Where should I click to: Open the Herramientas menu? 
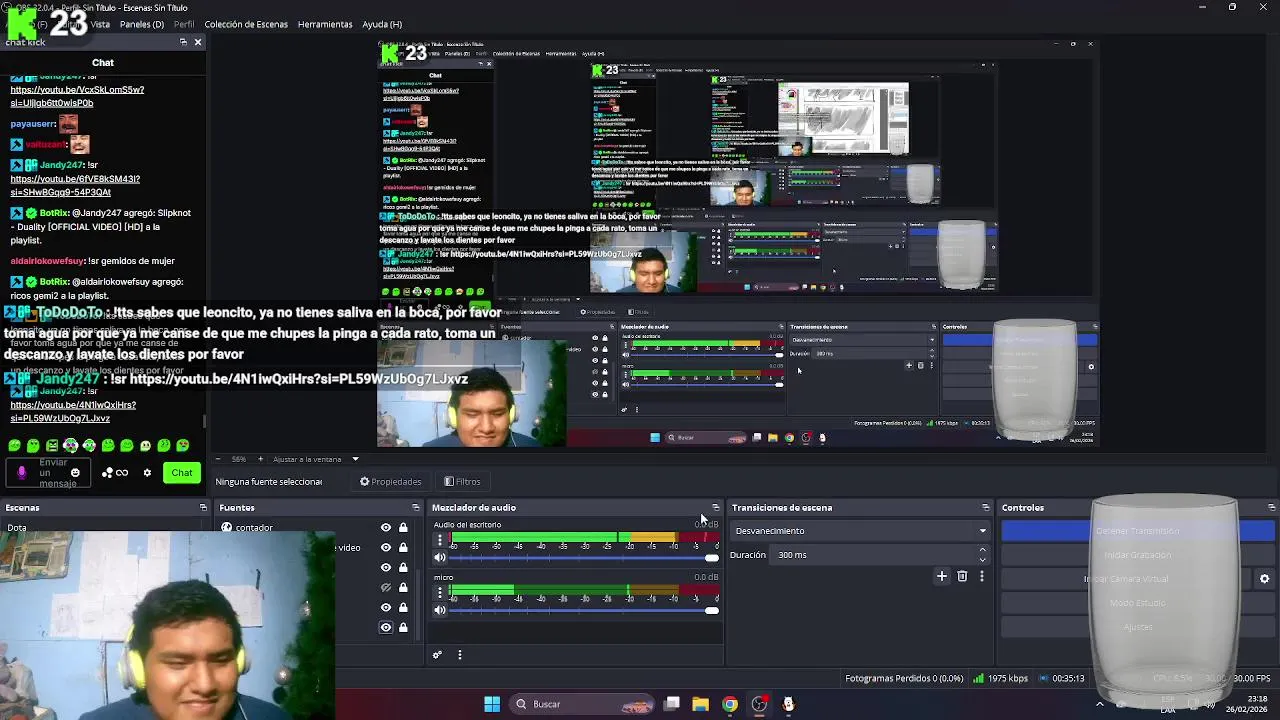pyautogui.click(x=325, y=24)
